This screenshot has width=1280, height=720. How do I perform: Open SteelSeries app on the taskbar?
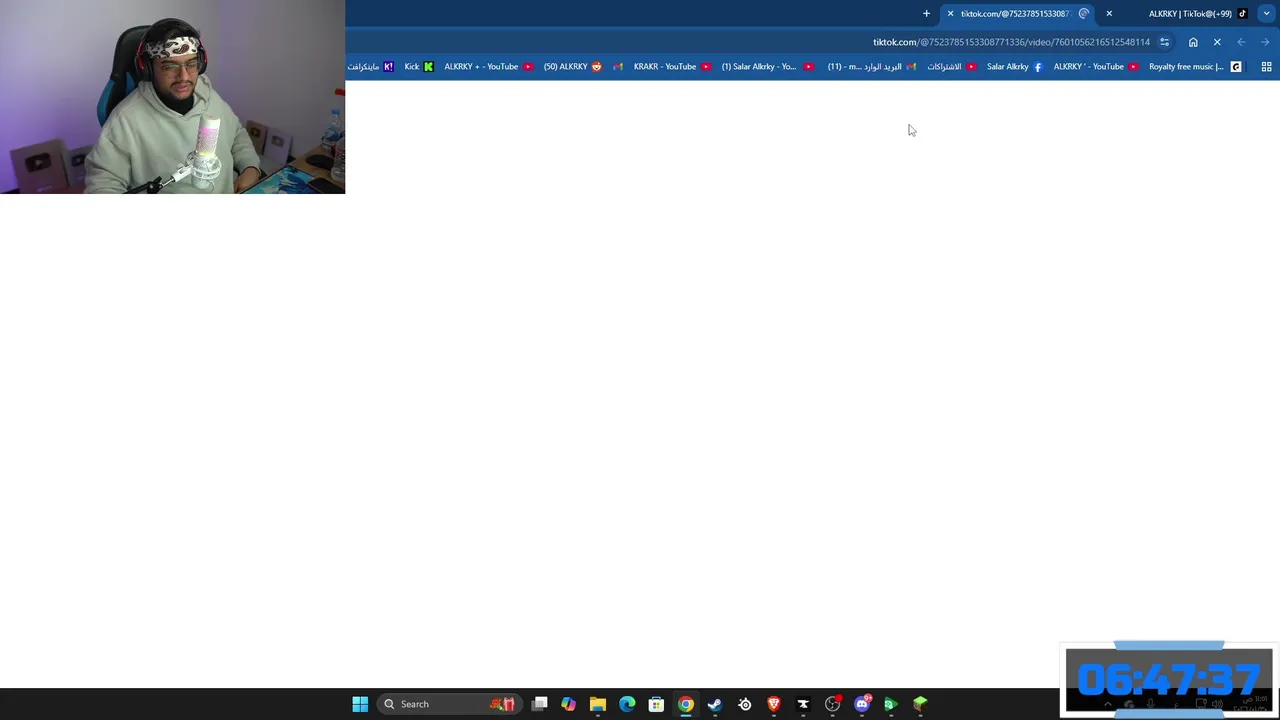click(x=745, y=704)
